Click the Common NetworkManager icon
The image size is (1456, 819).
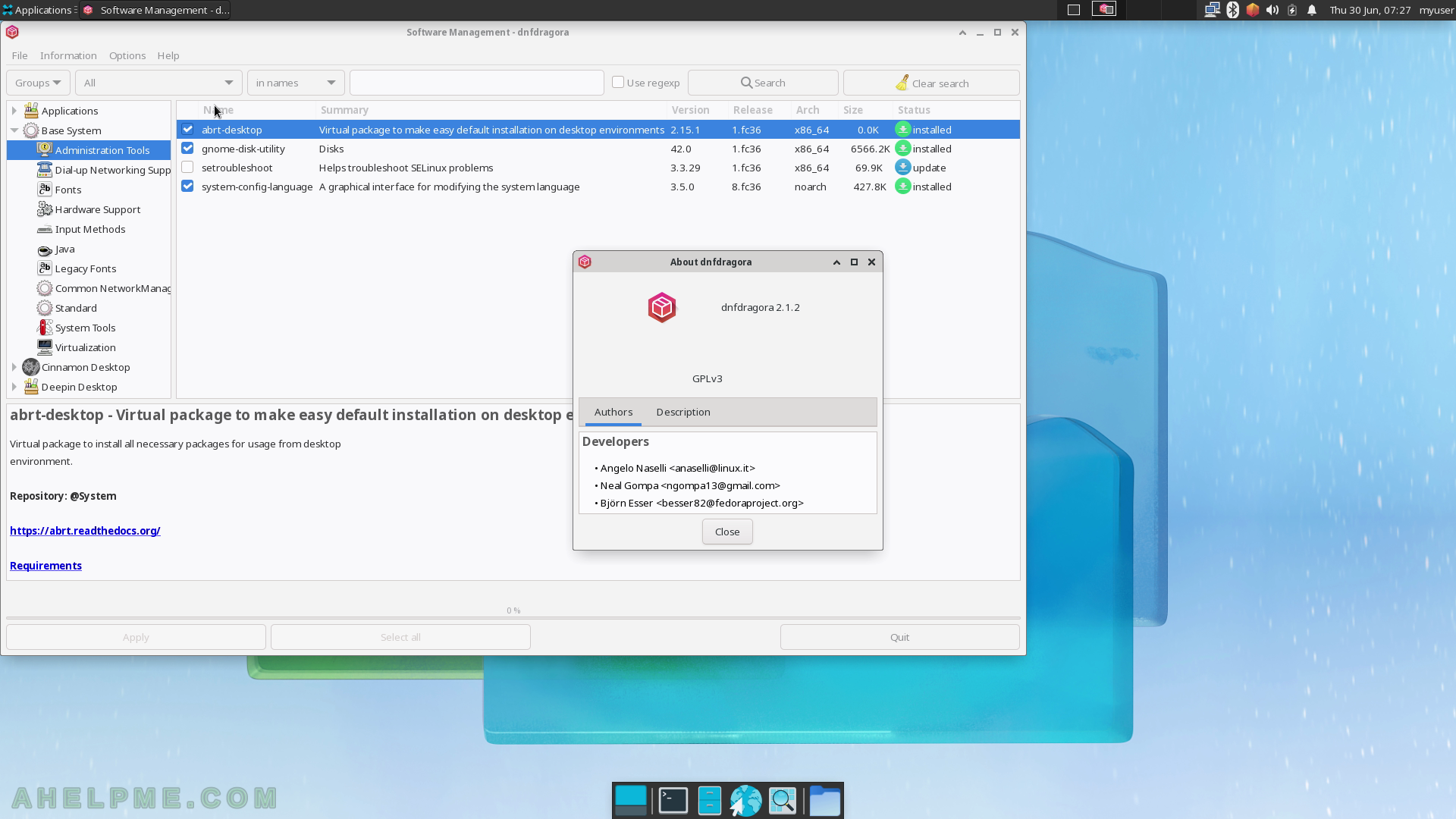click(45, 288)
